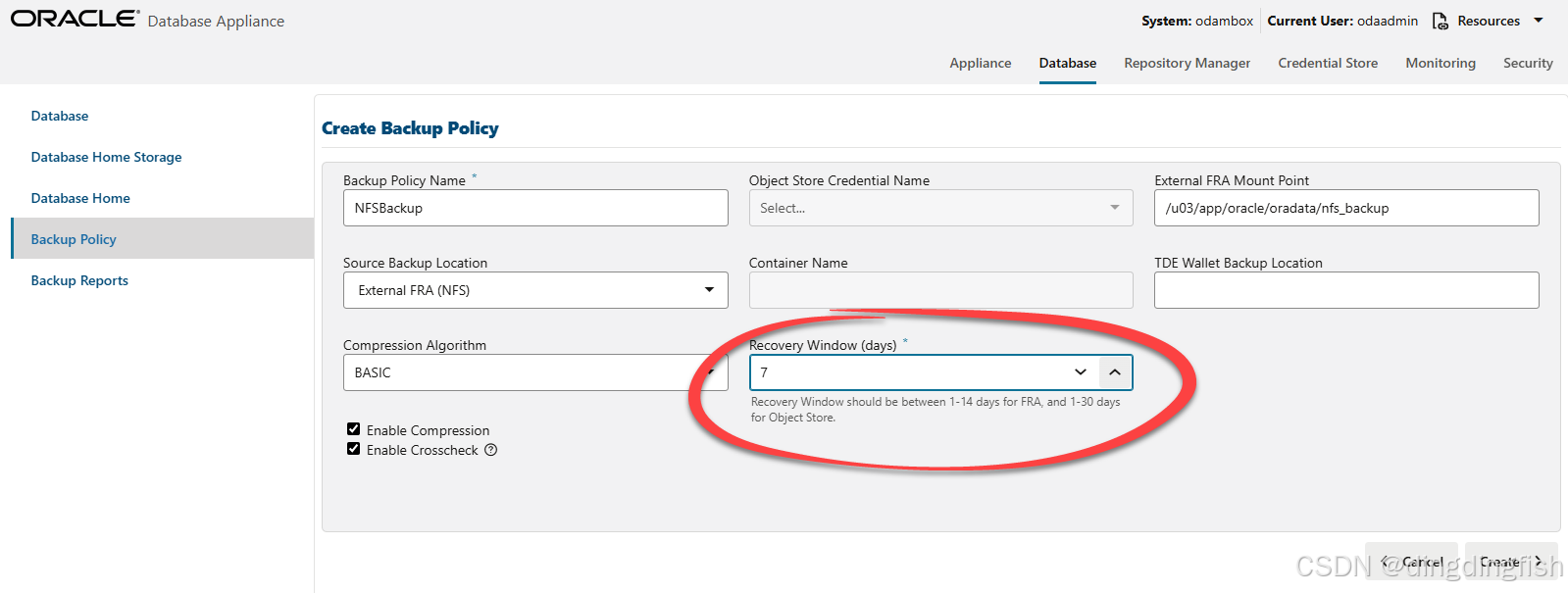Decrease the Recovery Window value
This screenshot has width=1568, height=593.
[x=1081, y=372]
